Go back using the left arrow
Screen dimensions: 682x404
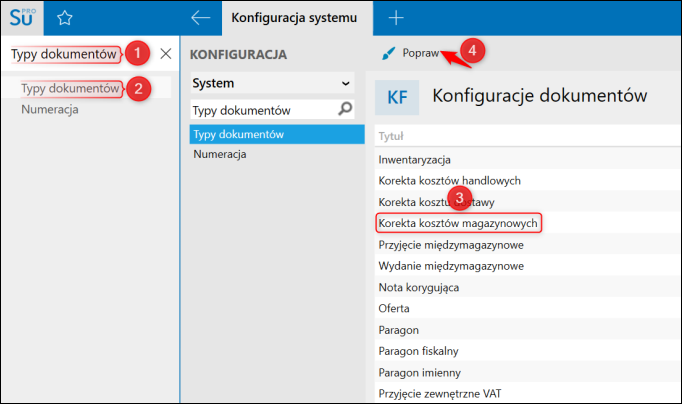pos(200,17)
